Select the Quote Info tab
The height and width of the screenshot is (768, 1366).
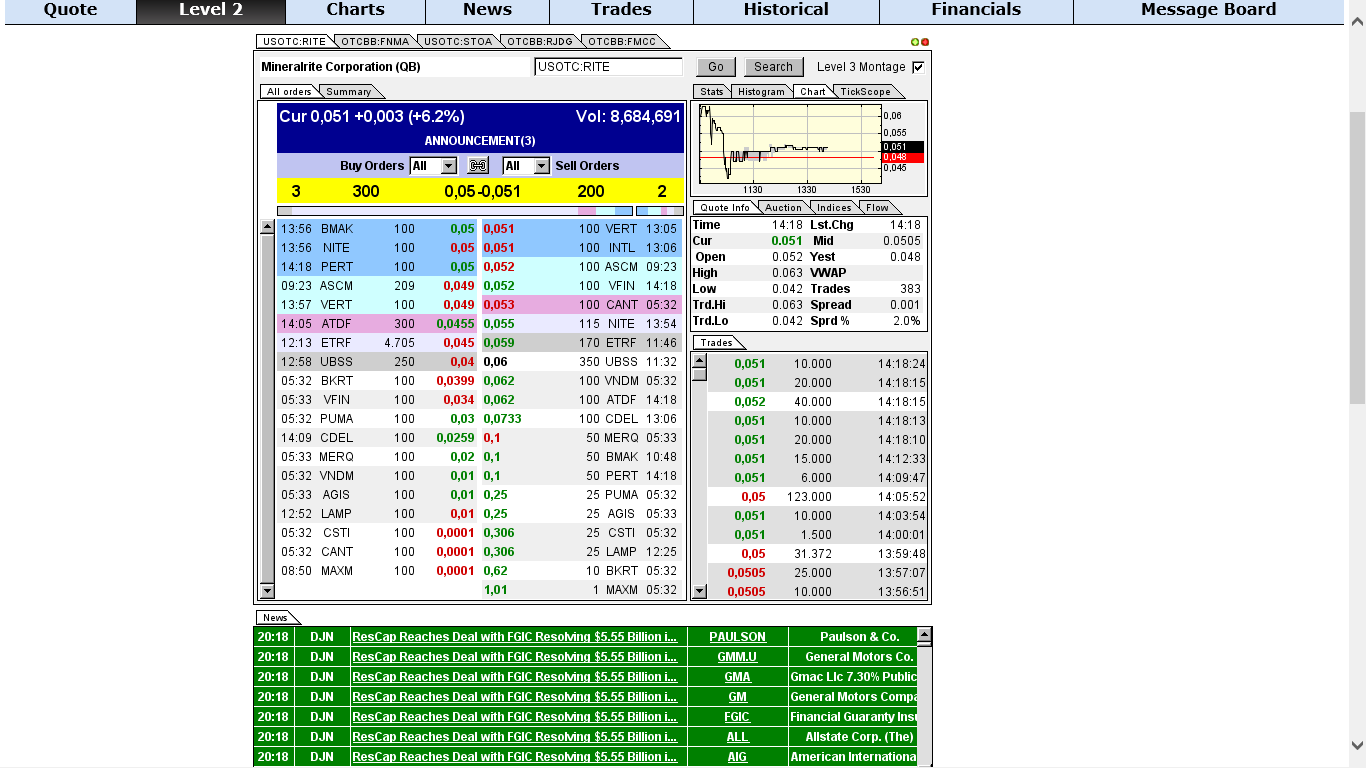tap(726, 208)
